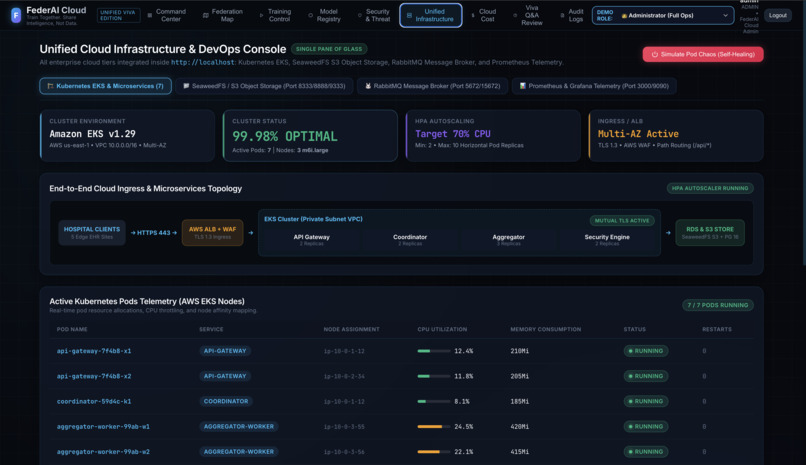
Task: Open Model Registry page
Action: (x=324, y=15)
